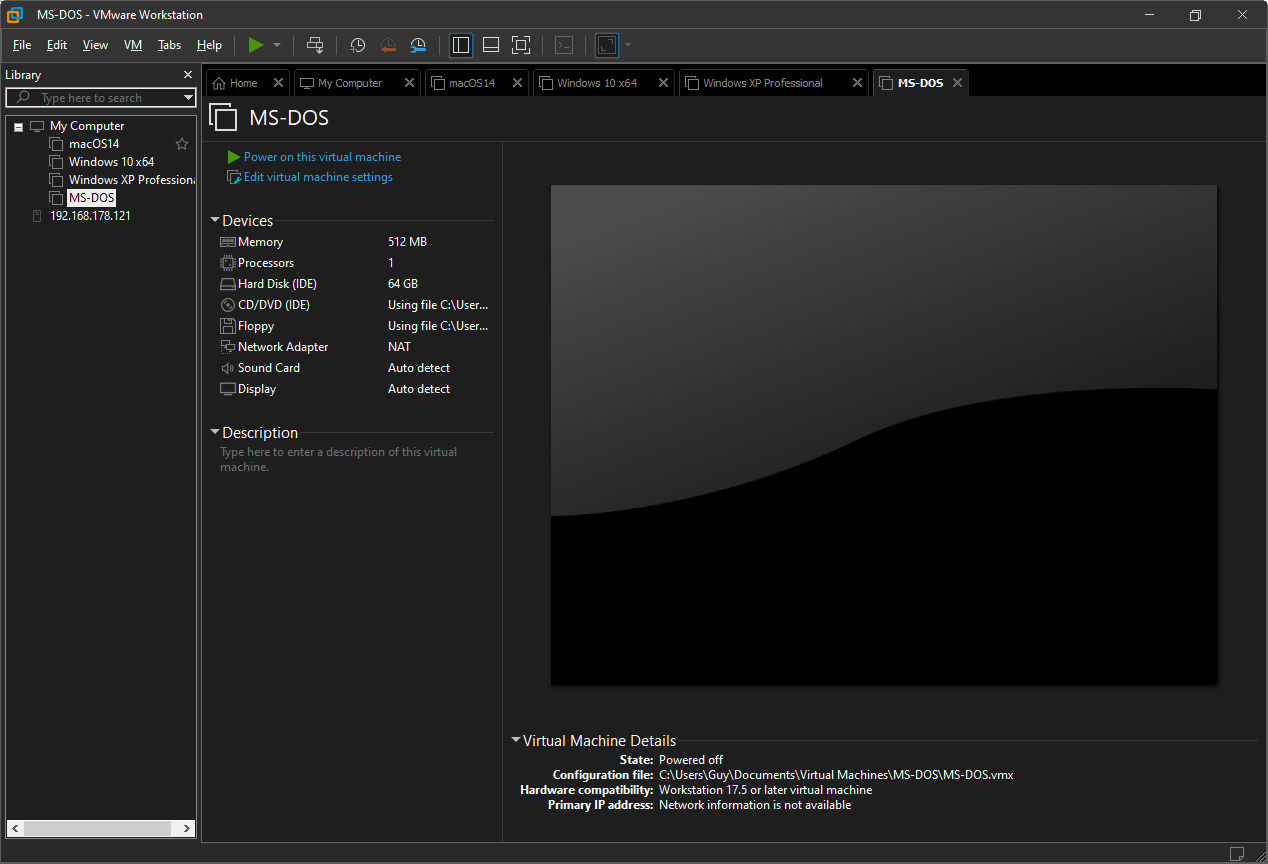Switch to the My Computer tab

click(x=343, y=83)
